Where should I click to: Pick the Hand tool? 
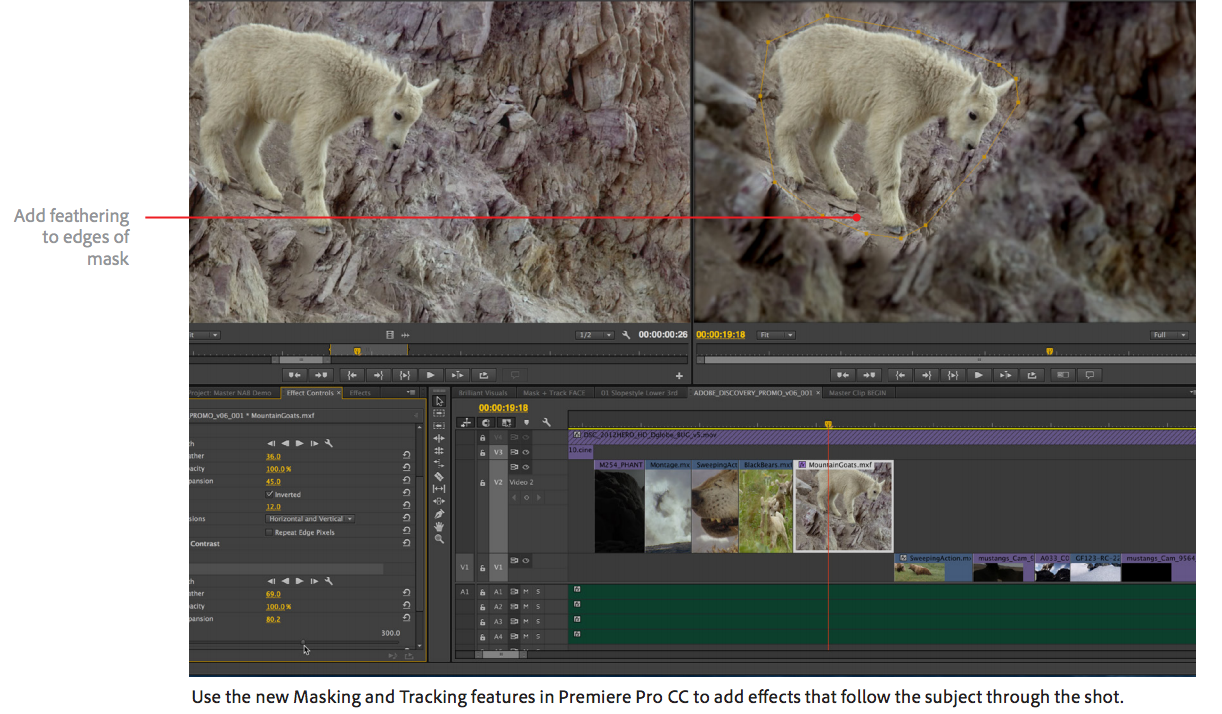[439, 527]
